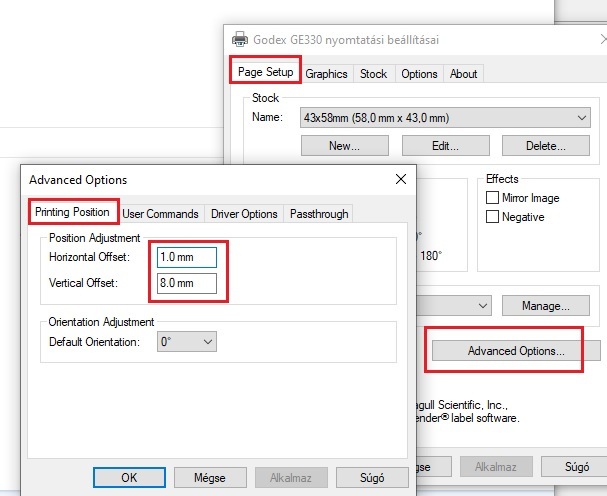Screen dimensions: 607x496
Task: Click the printer icon in Godex title bar
Action: [240, 39]
